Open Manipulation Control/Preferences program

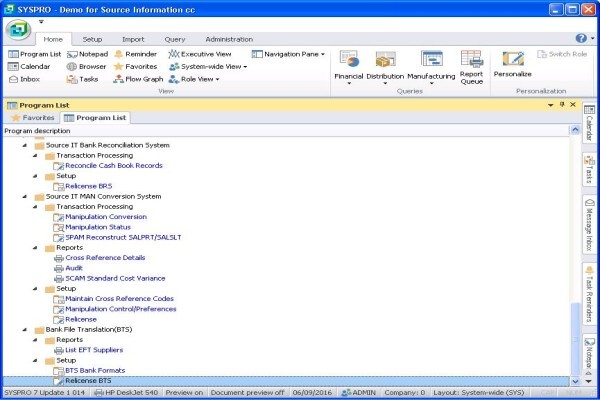[x=121, y=309]
